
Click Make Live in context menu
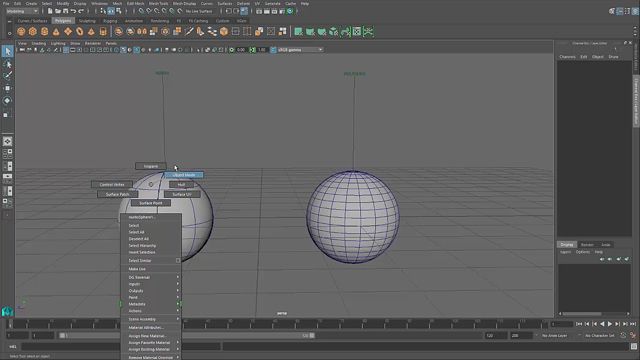[x=151, y=269]
